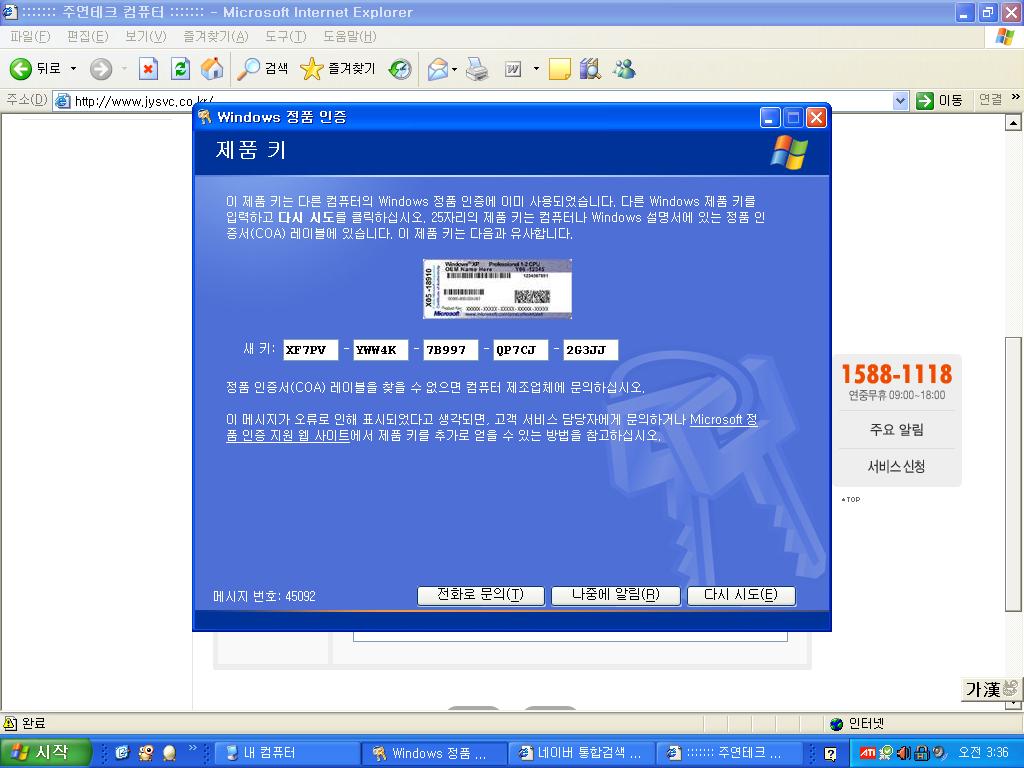Viewport: 1024px width, 768px height.
Task: Open the 보기(V) menu
Action: point(146,37)
